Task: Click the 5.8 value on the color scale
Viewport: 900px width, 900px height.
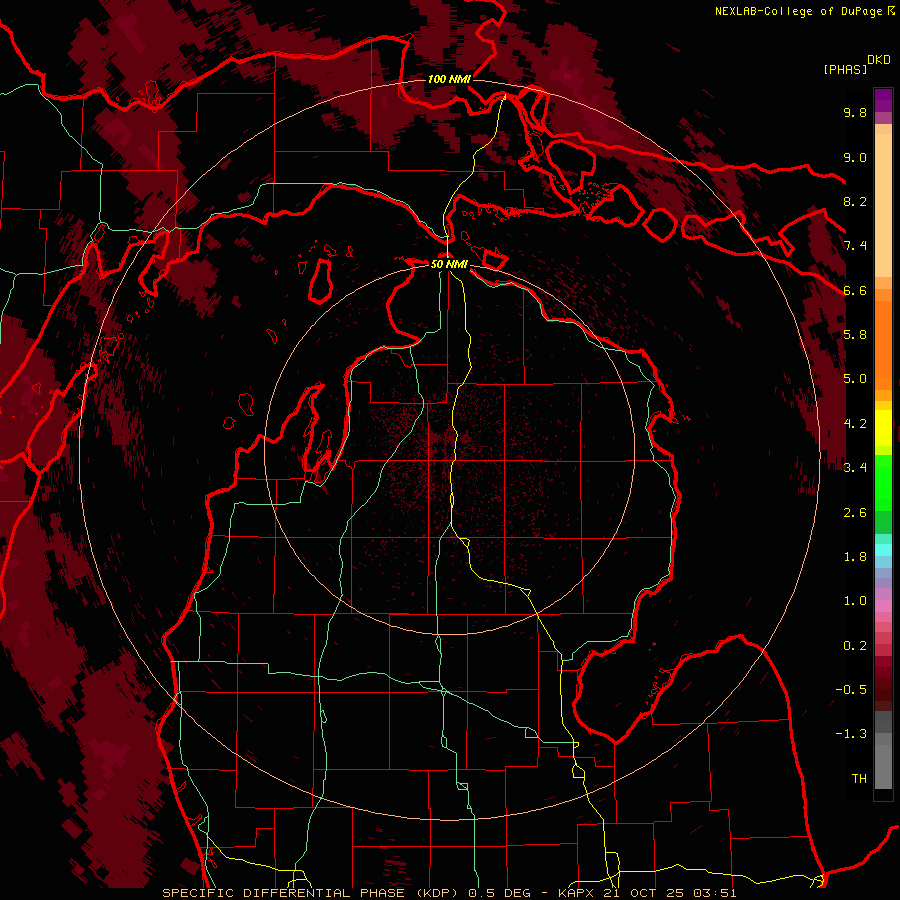Action: point(855,335)
